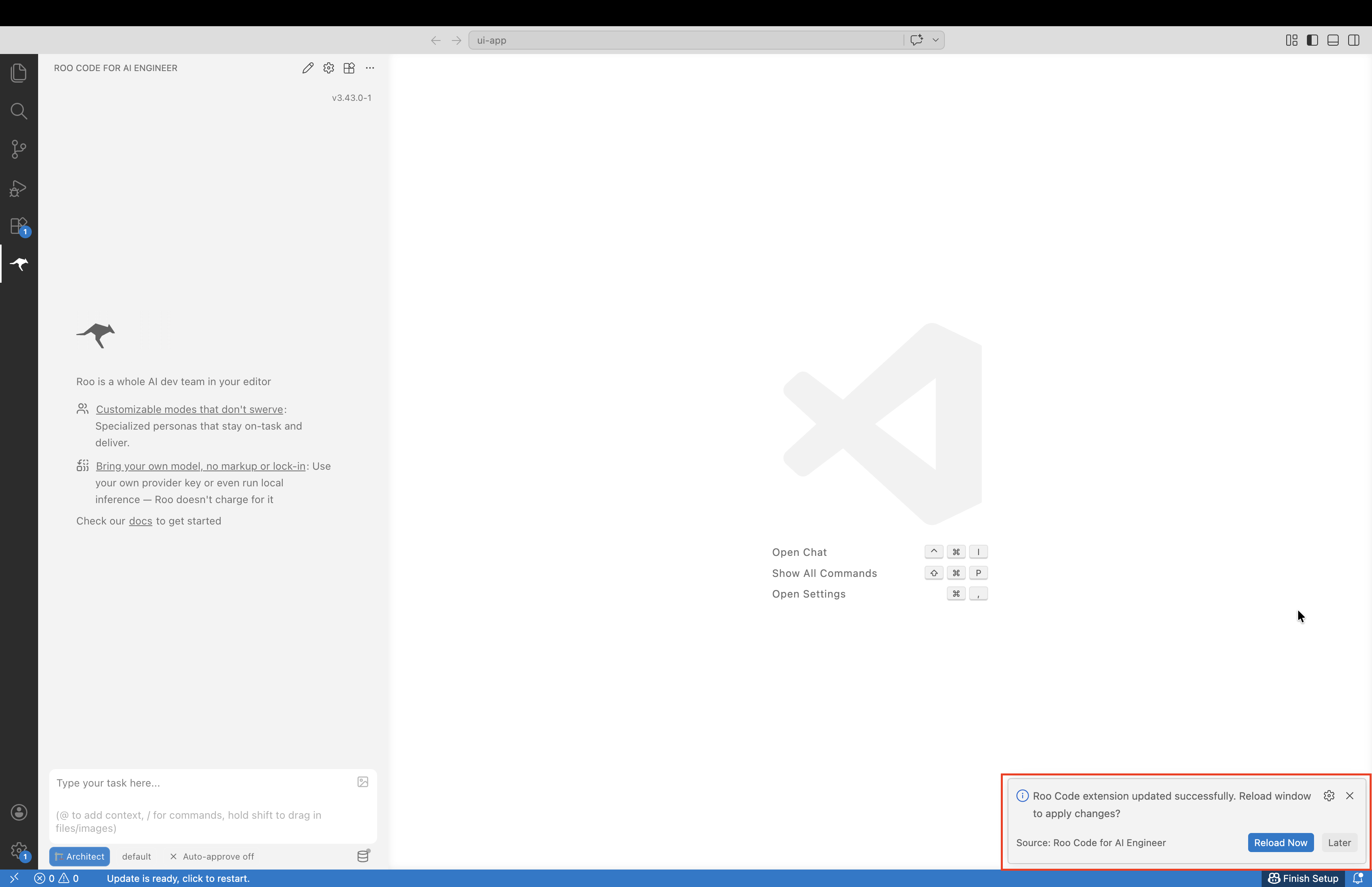Screen dimensions: 1372x887
Task: Click the edit pencil icon in Roo panel header
Action: 307,68
